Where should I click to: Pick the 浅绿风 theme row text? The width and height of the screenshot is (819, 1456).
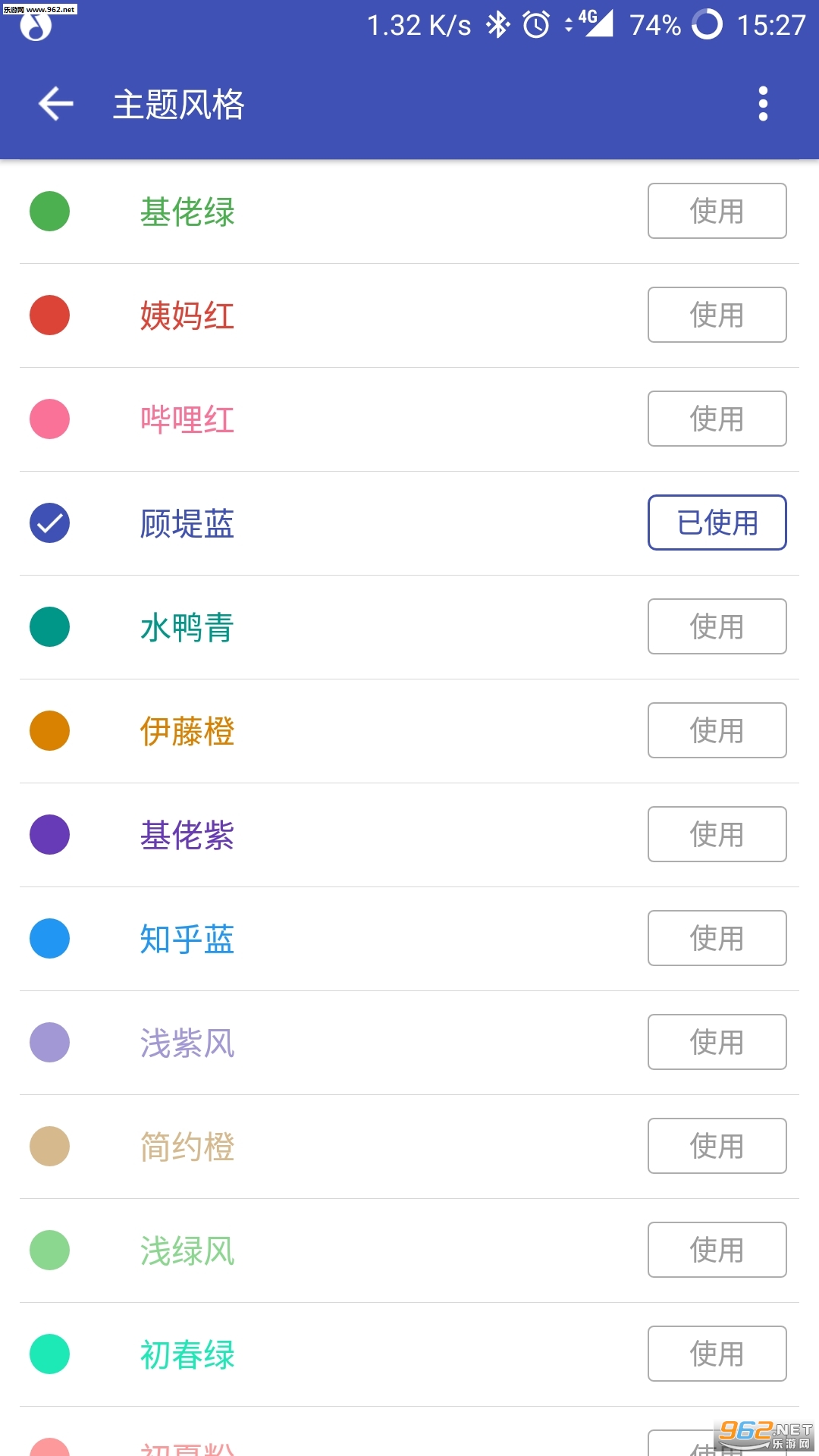pyautogui.click(x=187, y=1250)
